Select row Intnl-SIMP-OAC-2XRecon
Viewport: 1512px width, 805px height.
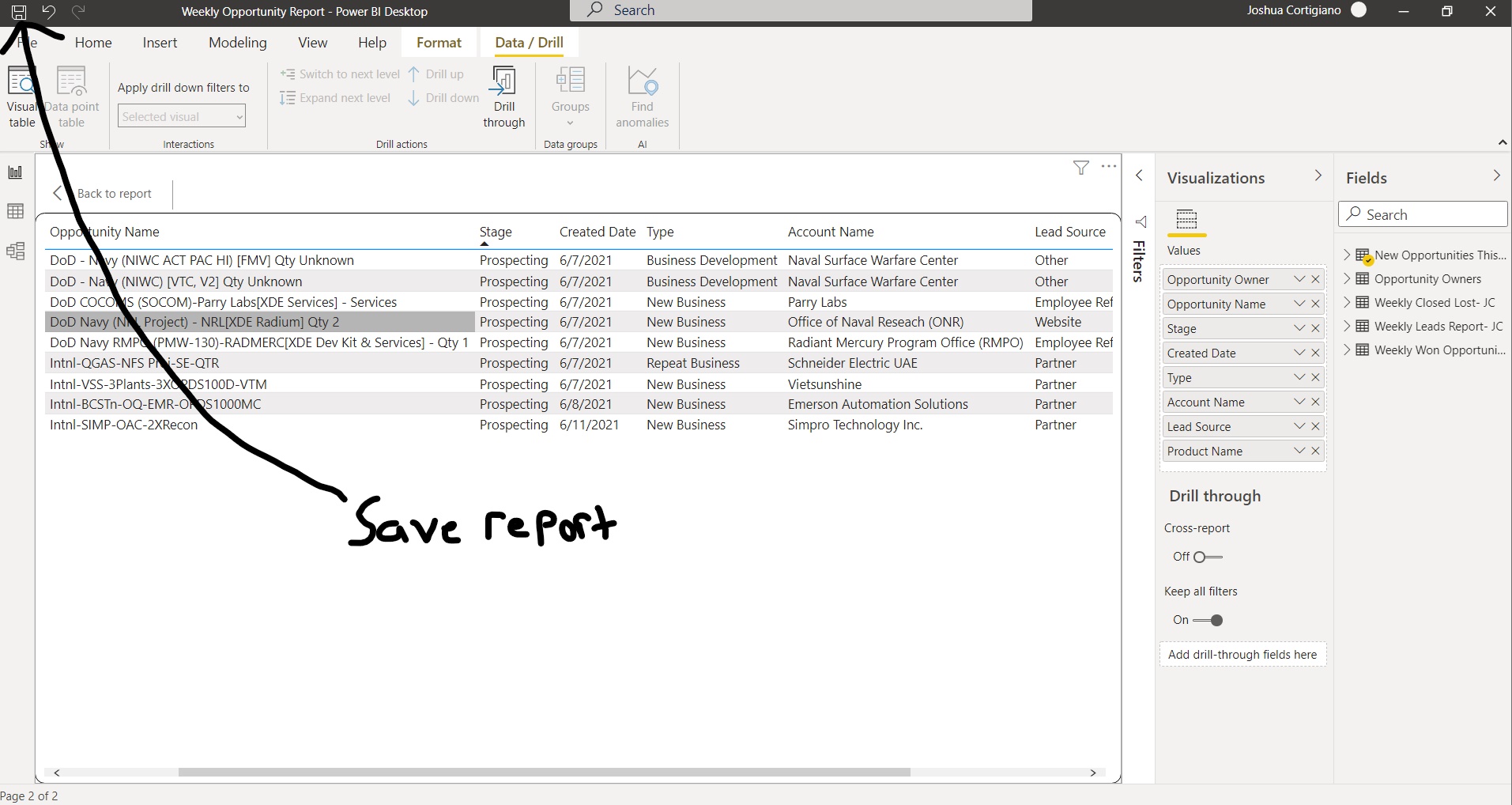click(x=579, y=425)
